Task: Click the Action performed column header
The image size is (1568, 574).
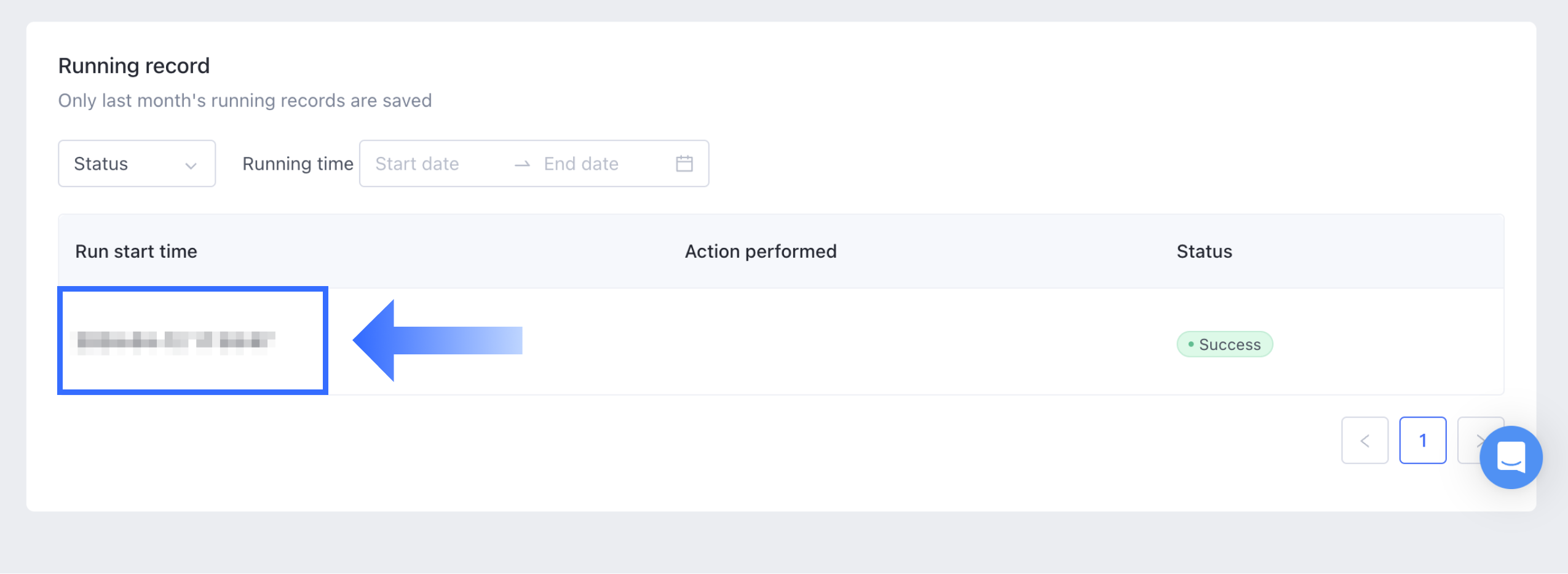Action: point(761,252)
